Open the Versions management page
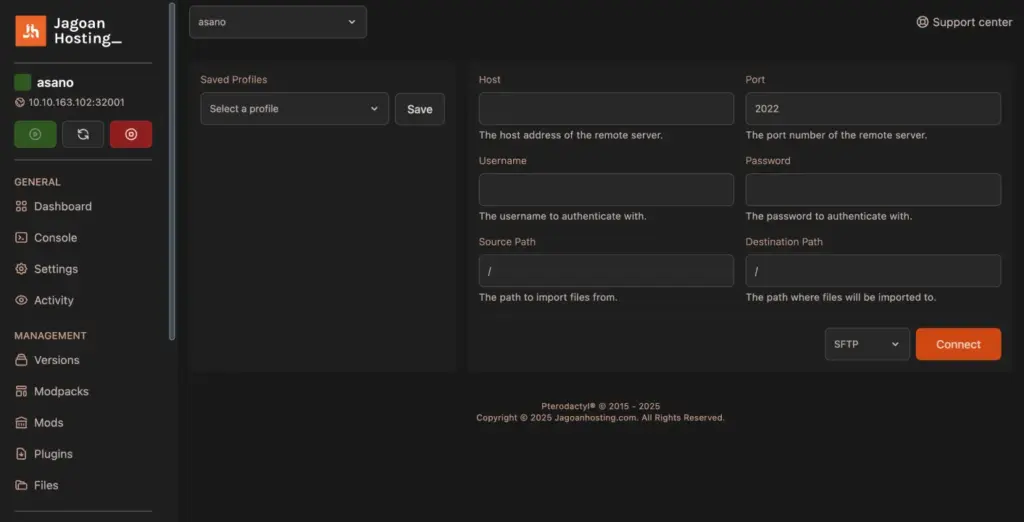 click(x=57, y=360)
